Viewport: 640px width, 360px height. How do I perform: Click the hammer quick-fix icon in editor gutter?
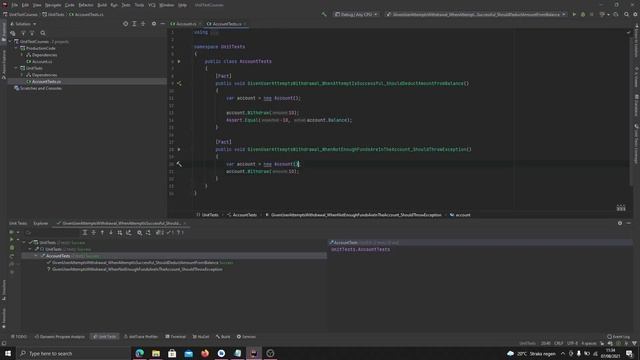[179, 164]
